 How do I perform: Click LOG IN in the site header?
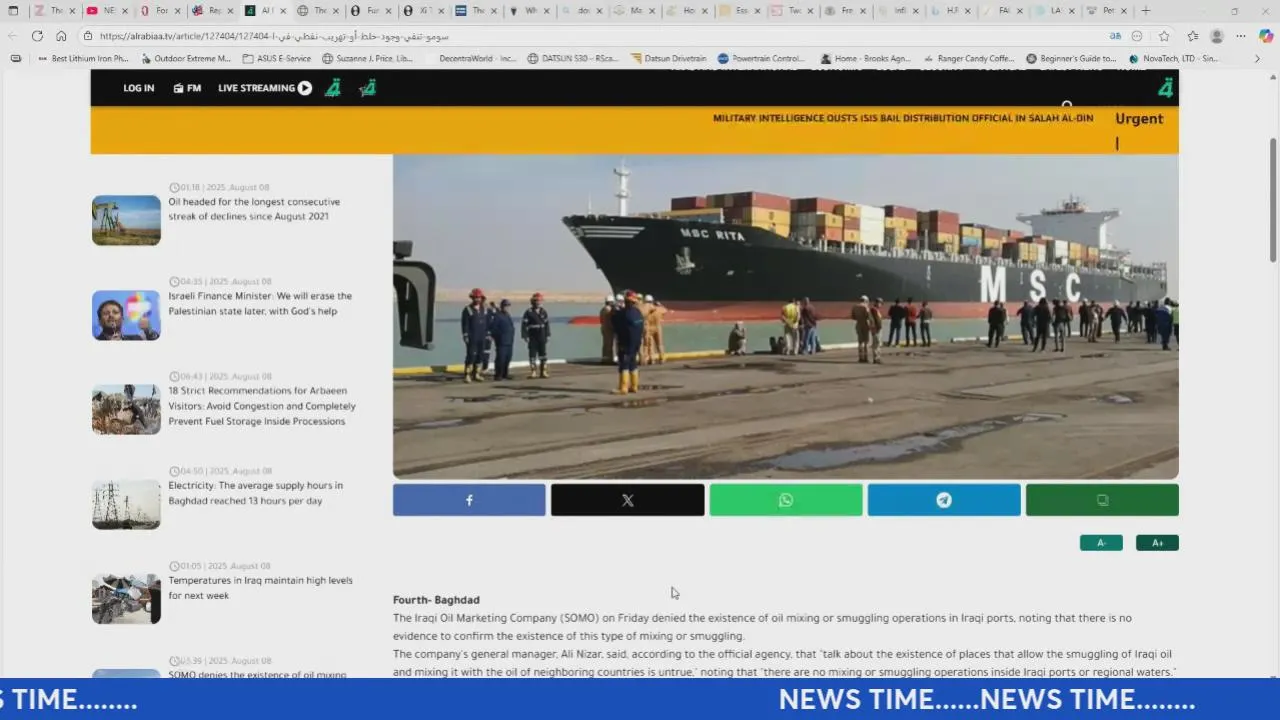click(138, 88)
